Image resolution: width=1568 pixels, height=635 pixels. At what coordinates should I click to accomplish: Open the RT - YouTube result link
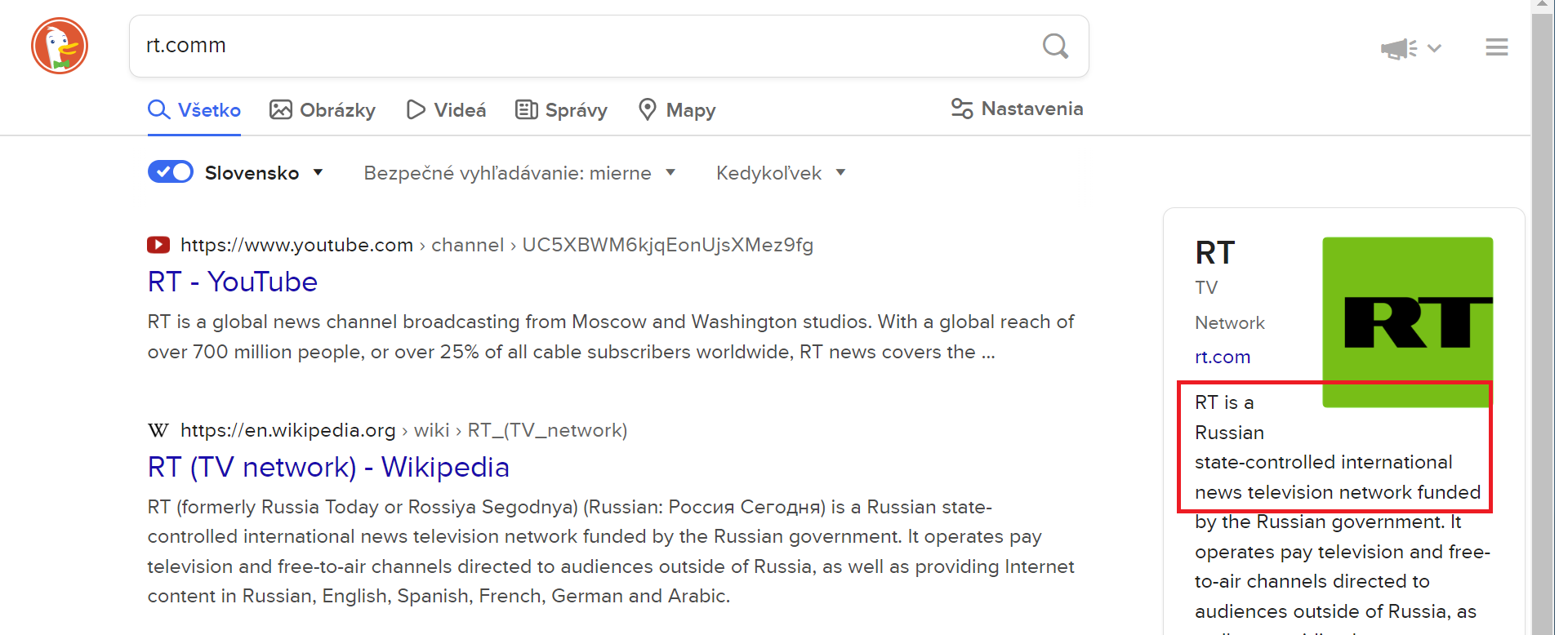pyautogui.click(x=233, y=282)
